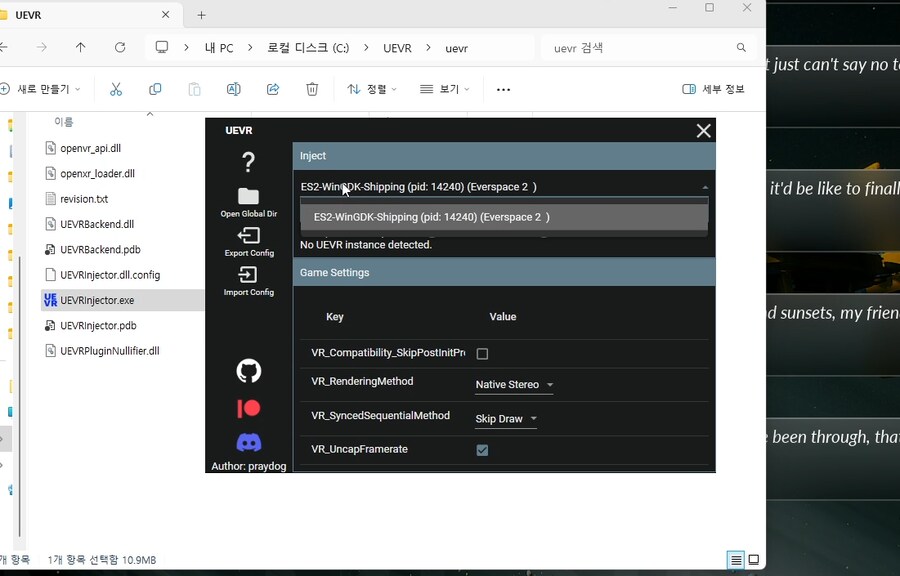This screenshot has height=576, width=900.
Task: Click the Value column header in settings table
Action: (503, 317)
